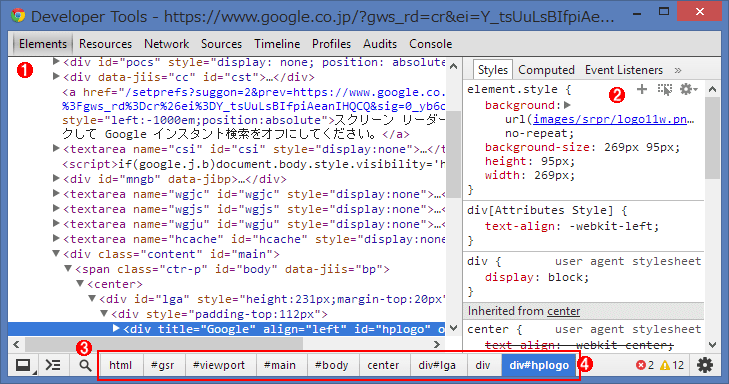Show the console drawer icon
This screenshot has width=729, height=384.
53,365
